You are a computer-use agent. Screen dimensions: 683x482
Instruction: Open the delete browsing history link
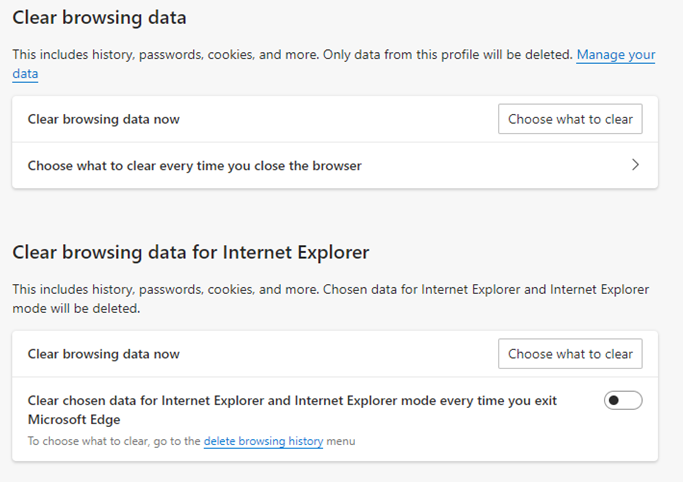click(263, 441)
